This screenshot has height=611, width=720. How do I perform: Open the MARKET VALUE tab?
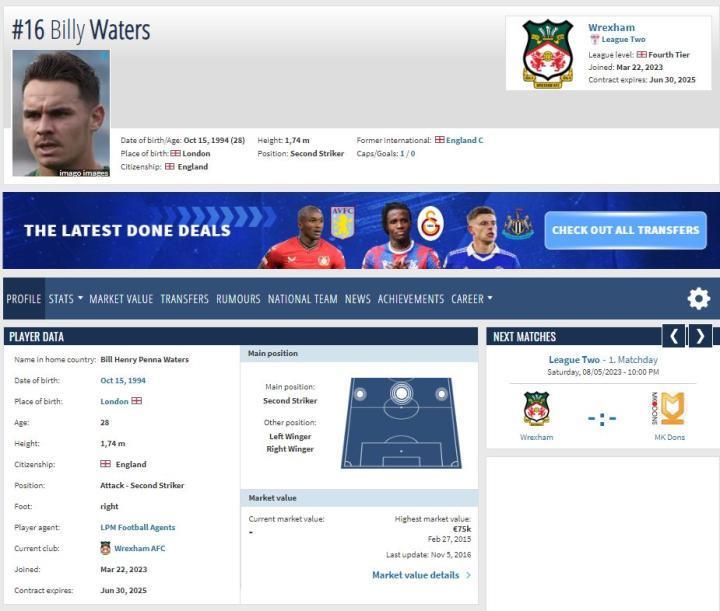coord(121,299)
